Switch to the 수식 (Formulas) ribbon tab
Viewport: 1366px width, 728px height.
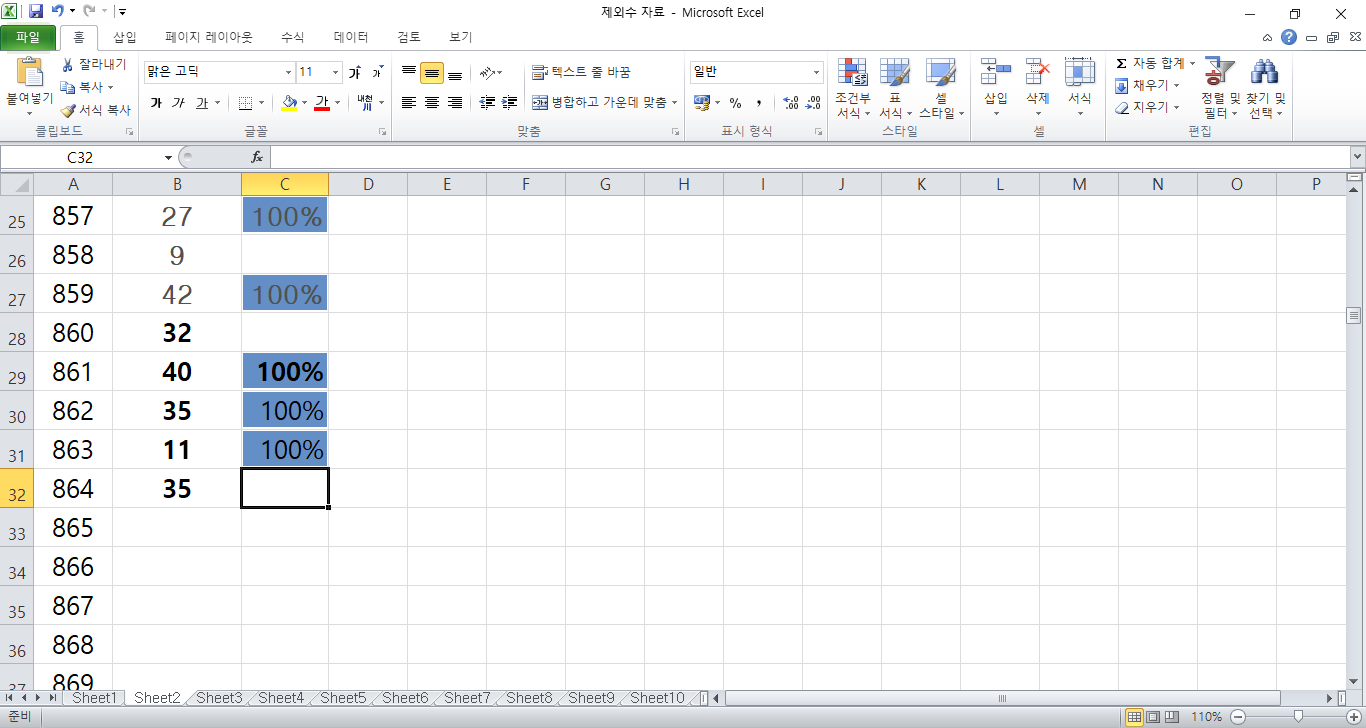coord(292,37)
